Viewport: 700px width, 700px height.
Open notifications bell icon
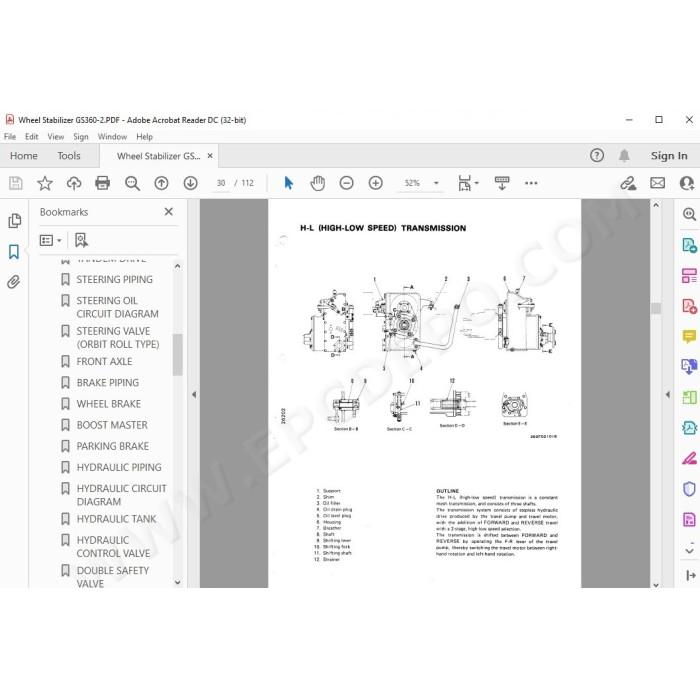624,155
